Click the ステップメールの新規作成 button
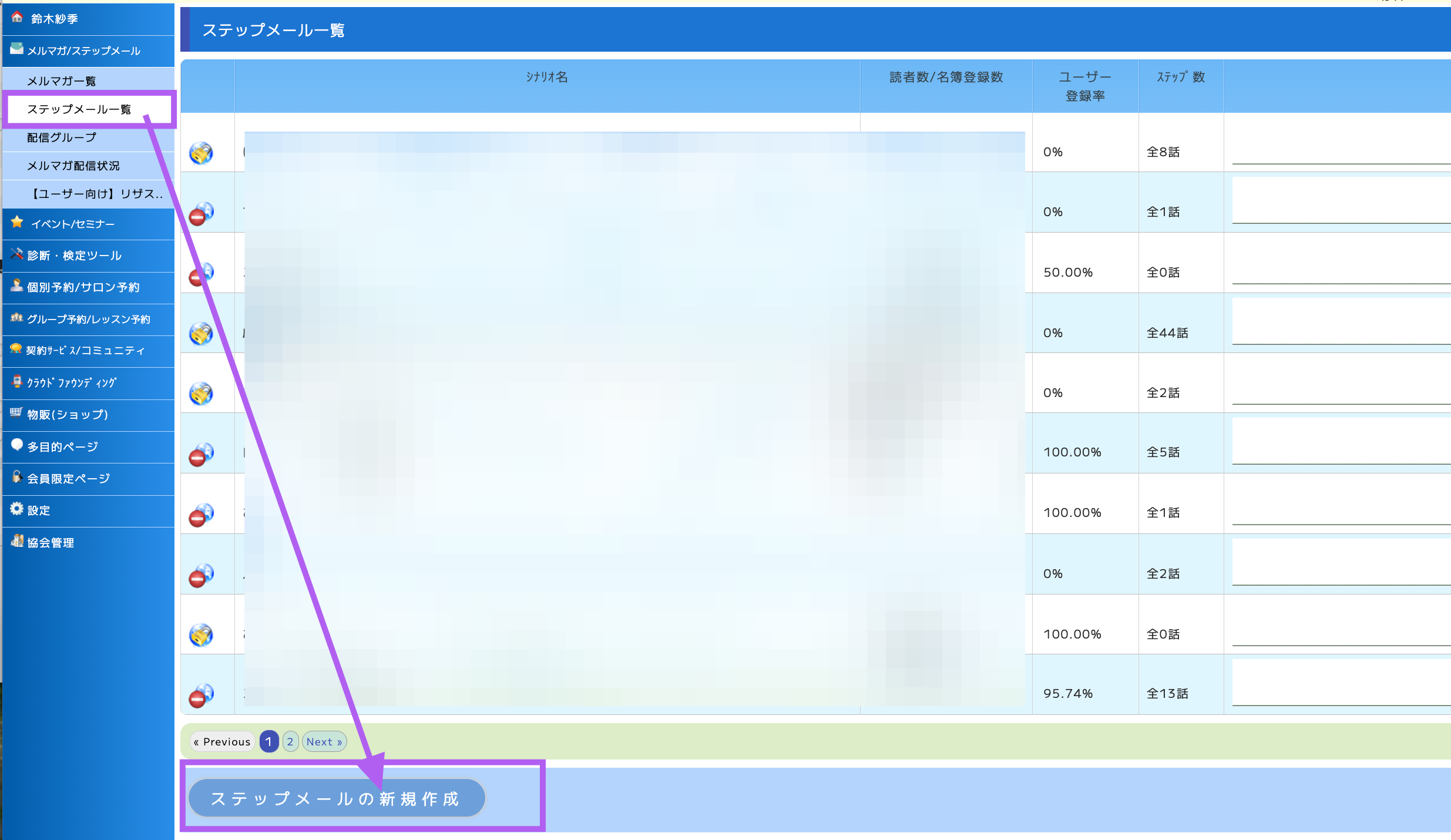 tap(337, 798)
